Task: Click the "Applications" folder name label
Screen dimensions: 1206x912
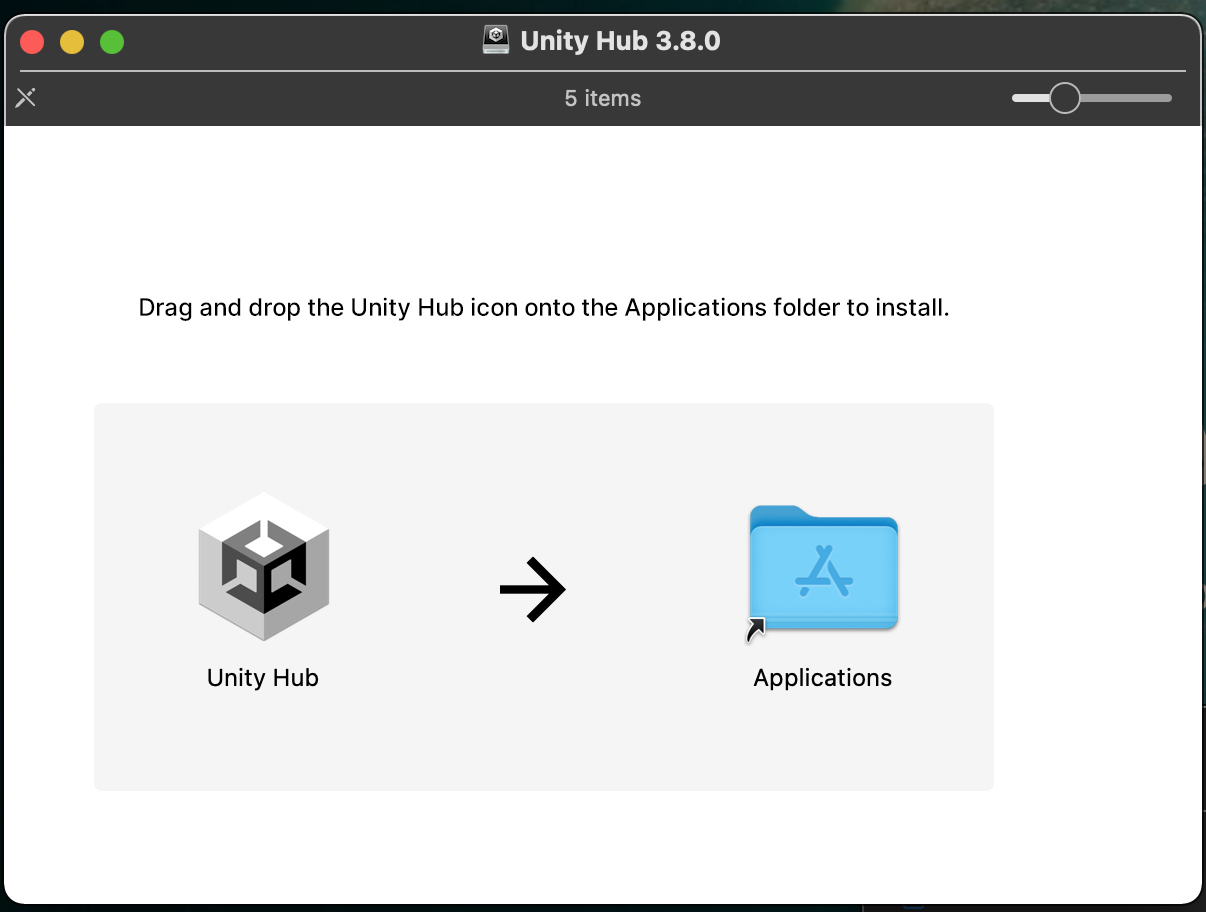Action: click(823, 678)
